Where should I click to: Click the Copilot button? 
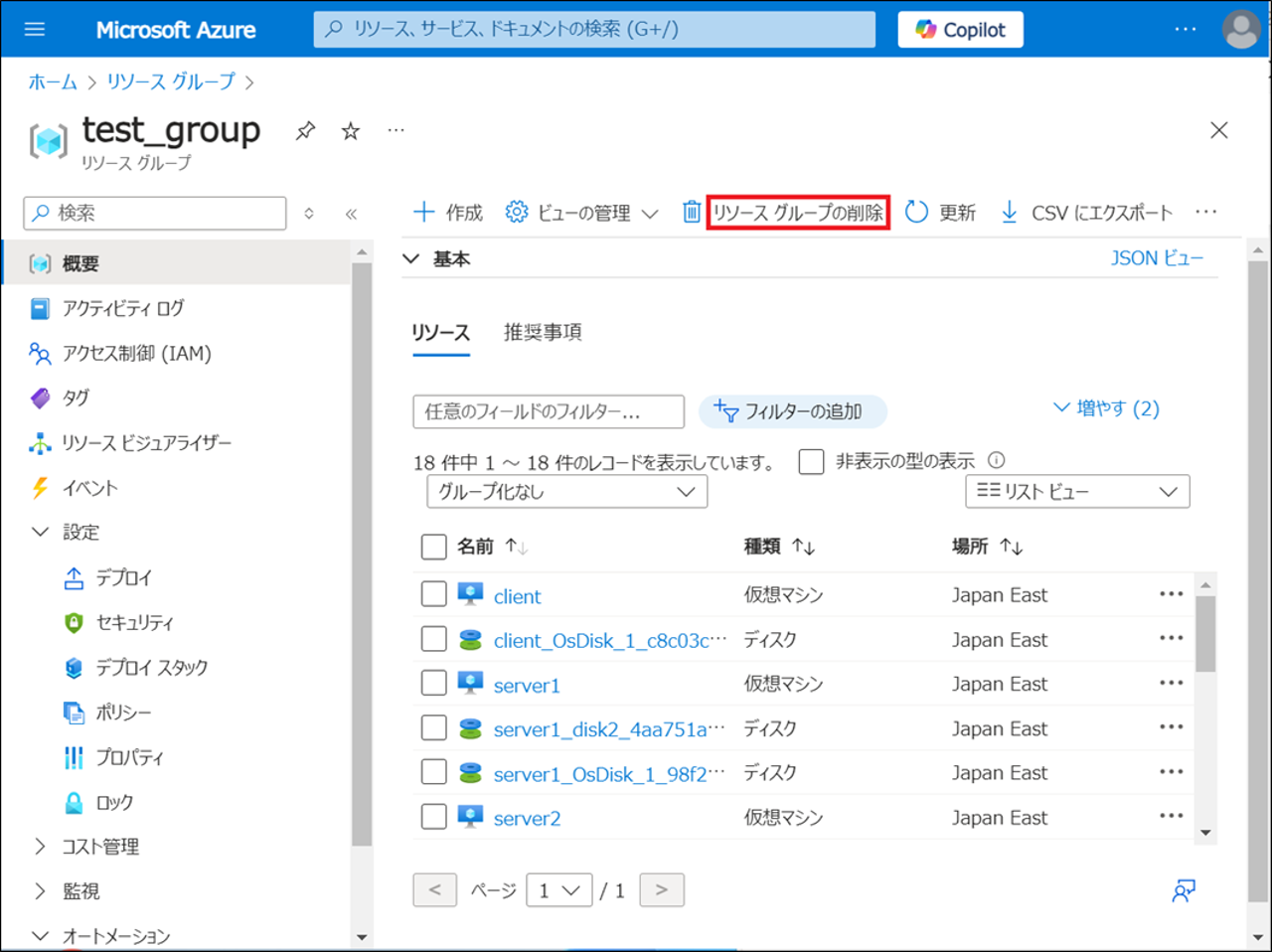pos(960,30)
